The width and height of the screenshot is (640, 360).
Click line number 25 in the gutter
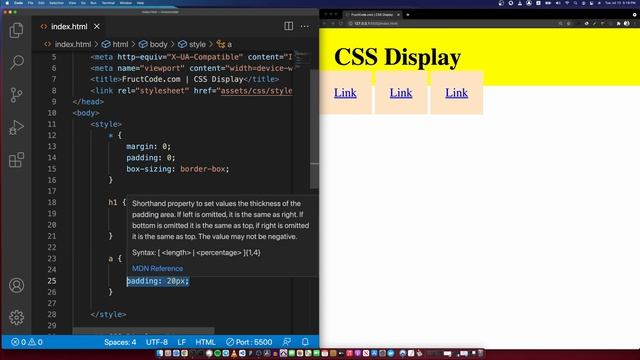point(51,281)
